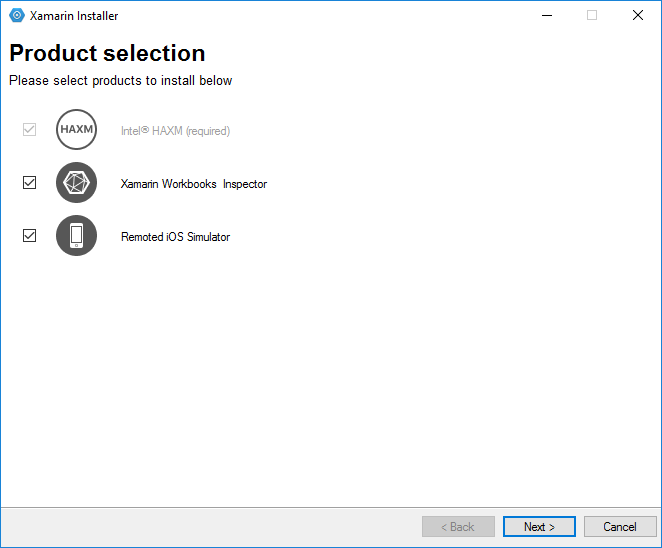Click the Xamarin Installer logo in title bar
Image resolution: width=662 pixels, height=548 pixels.
click(17, 16)
